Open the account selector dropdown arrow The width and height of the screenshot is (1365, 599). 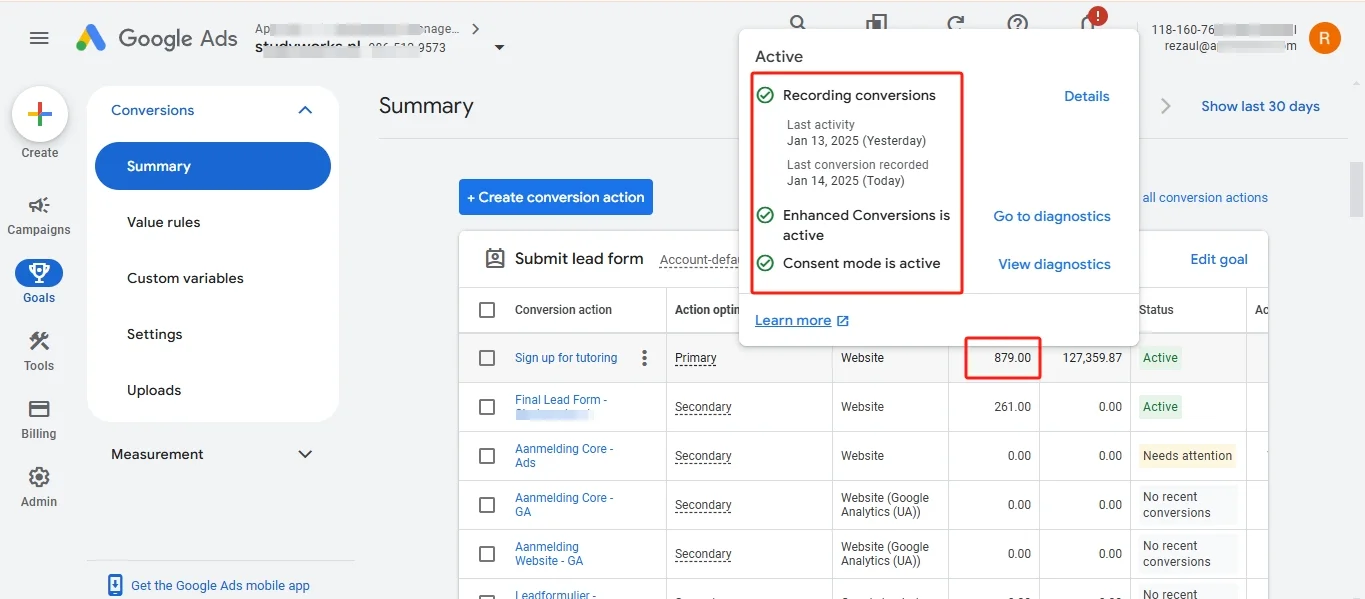click(500, 47)
